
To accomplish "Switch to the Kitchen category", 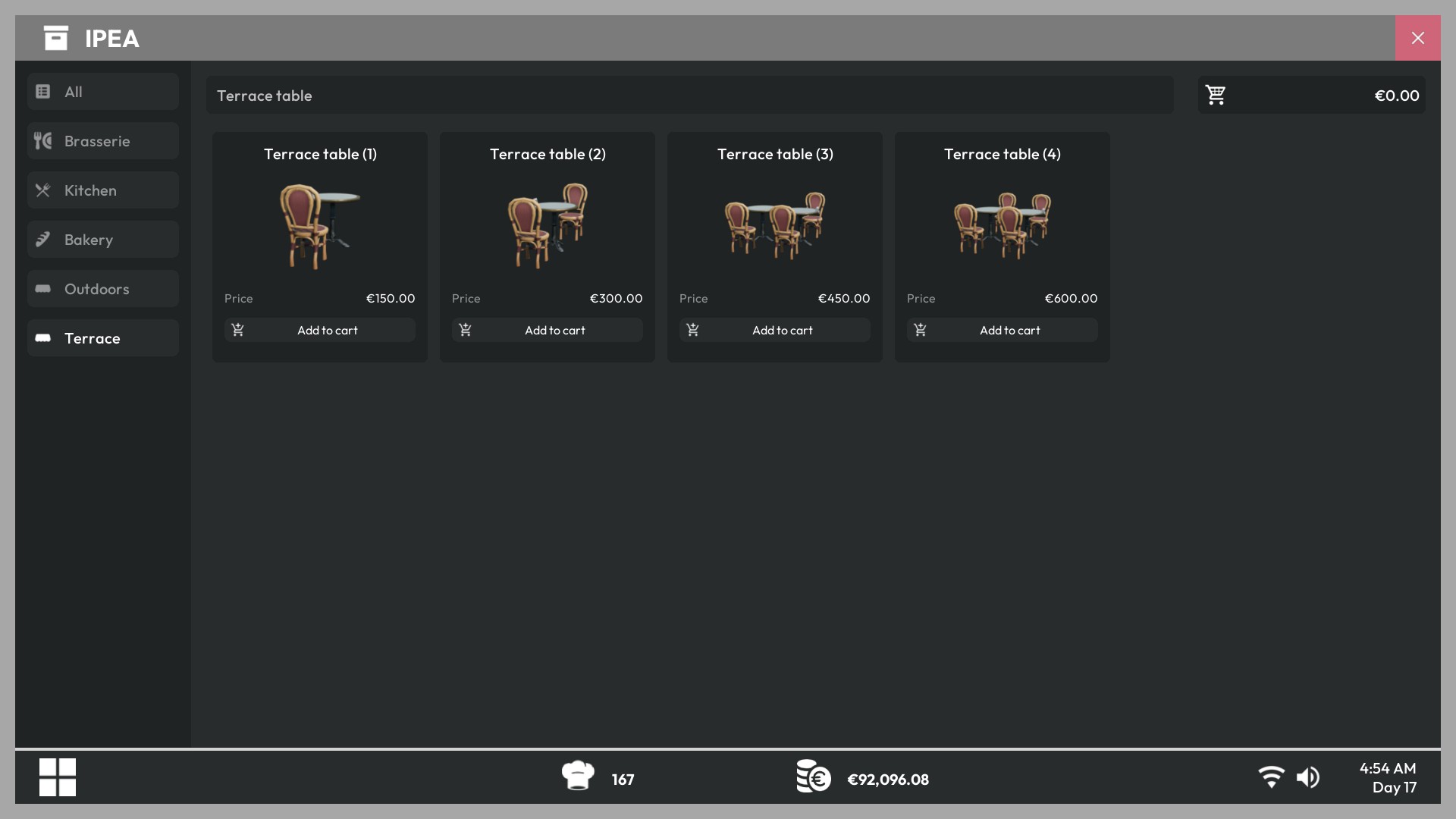I will point(103,190).
